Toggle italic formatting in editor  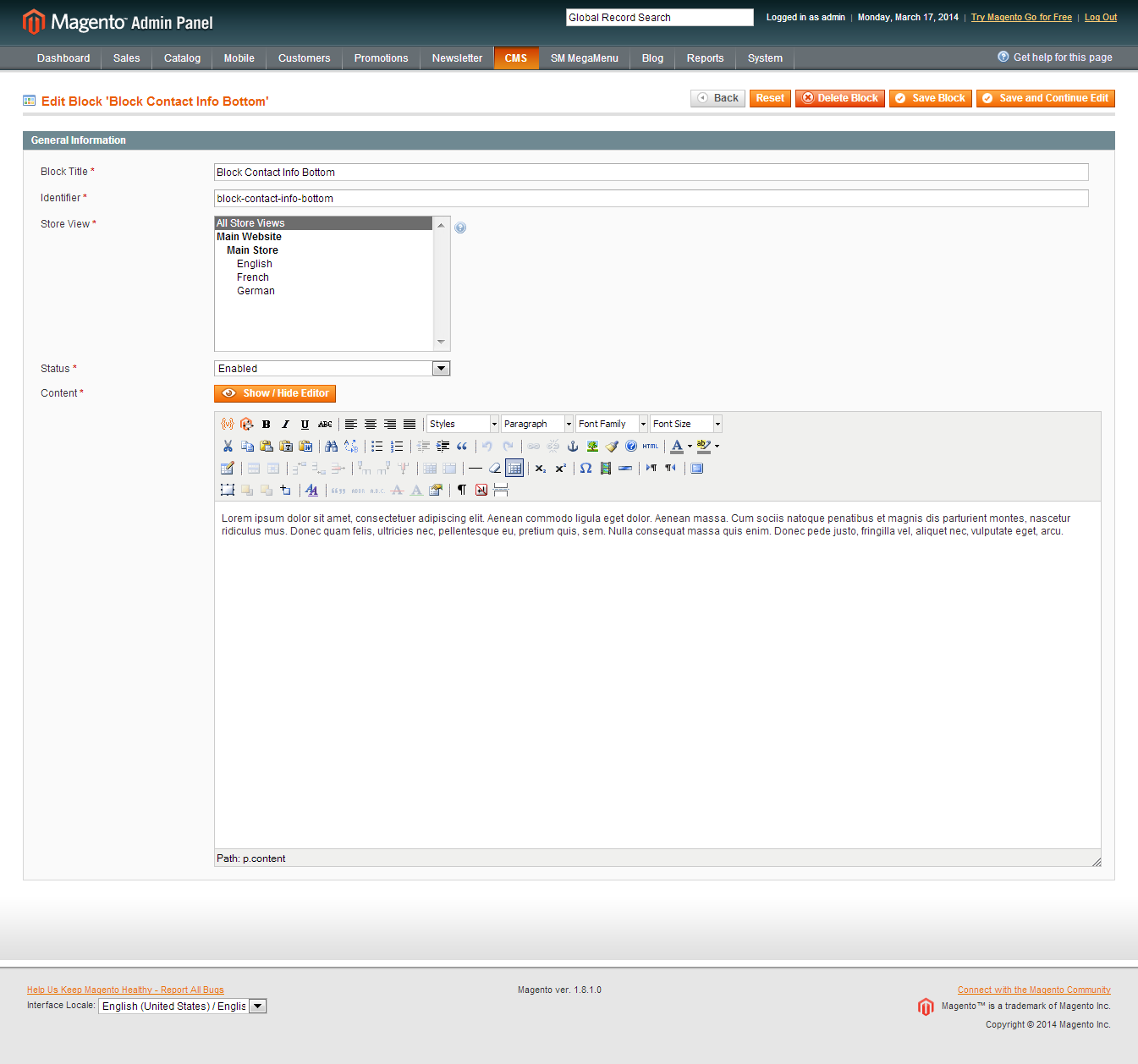tap(286, 424)
